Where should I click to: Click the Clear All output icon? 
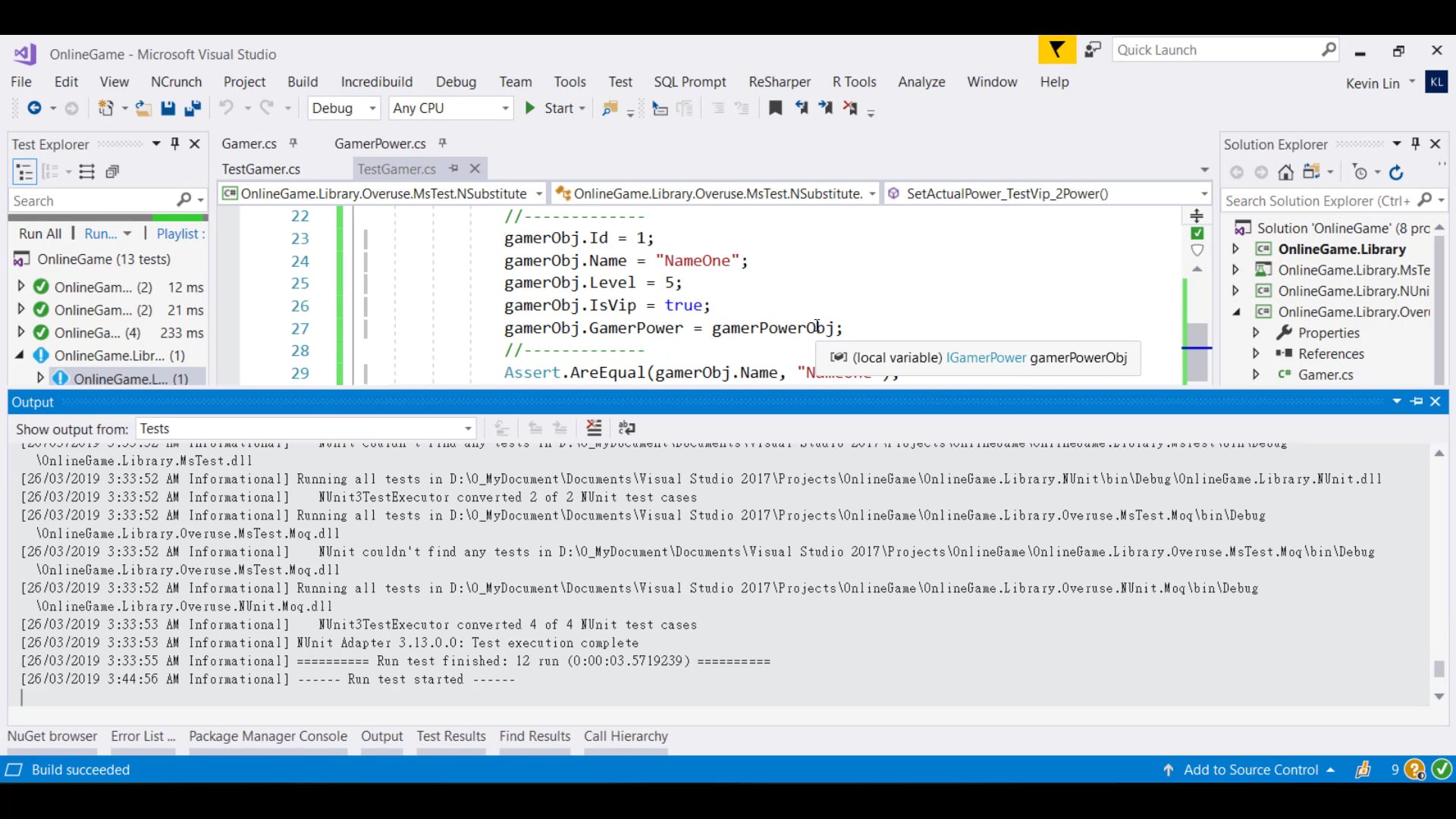(594, 428)
